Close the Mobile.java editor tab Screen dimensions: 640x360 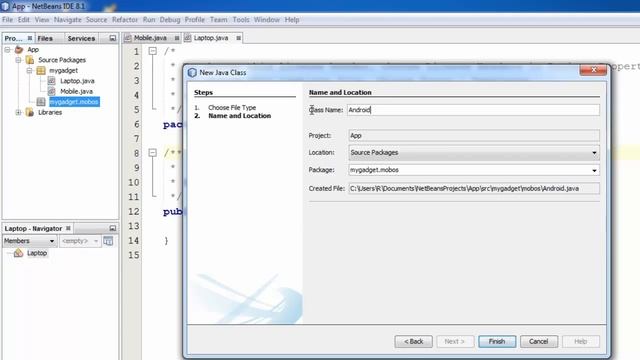177,38
